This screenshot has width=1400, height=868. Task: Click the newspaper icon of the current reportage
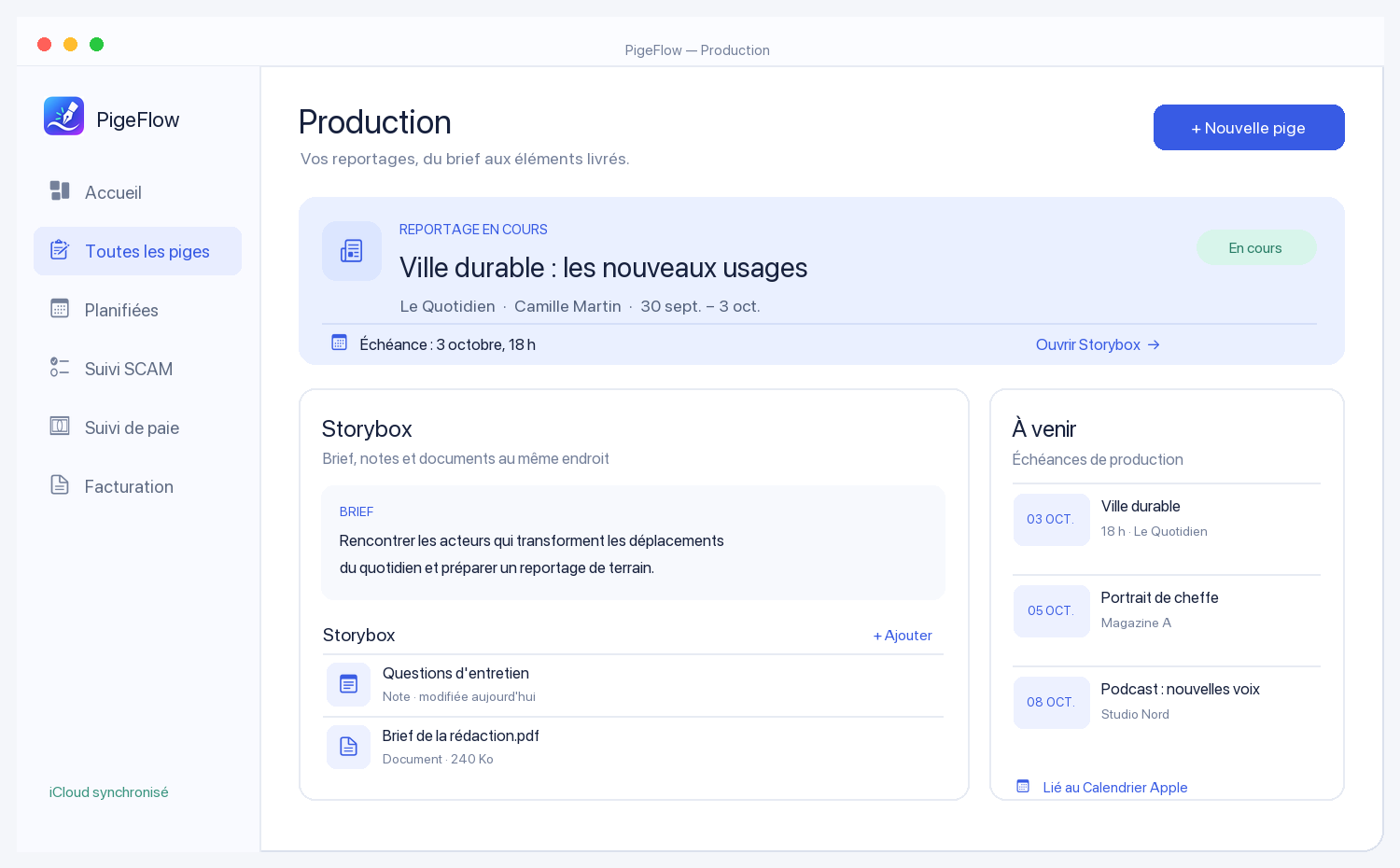[x=352, y=251]
